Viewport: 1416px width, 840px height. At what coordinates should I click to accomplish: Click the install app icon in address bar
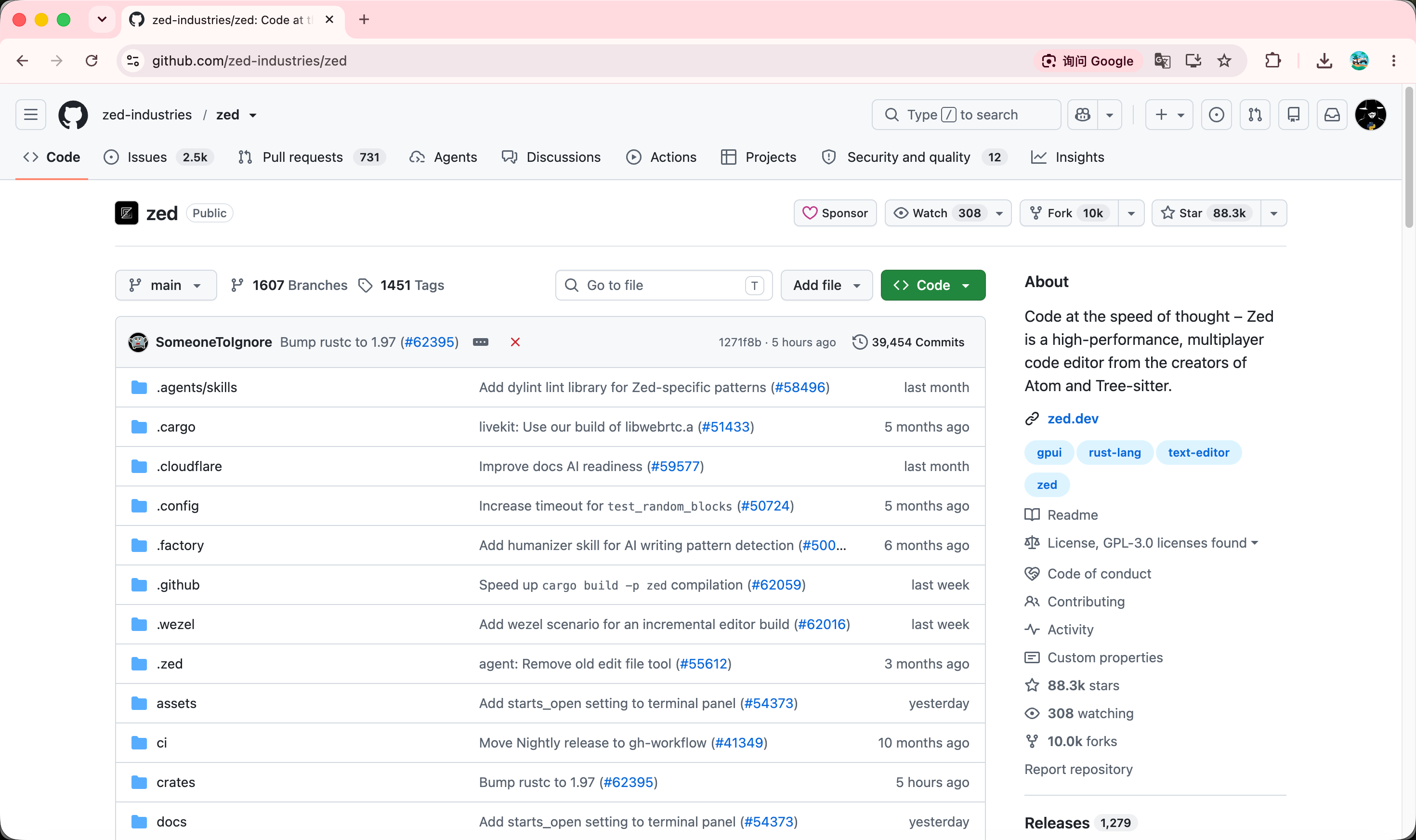(1193, 61)
